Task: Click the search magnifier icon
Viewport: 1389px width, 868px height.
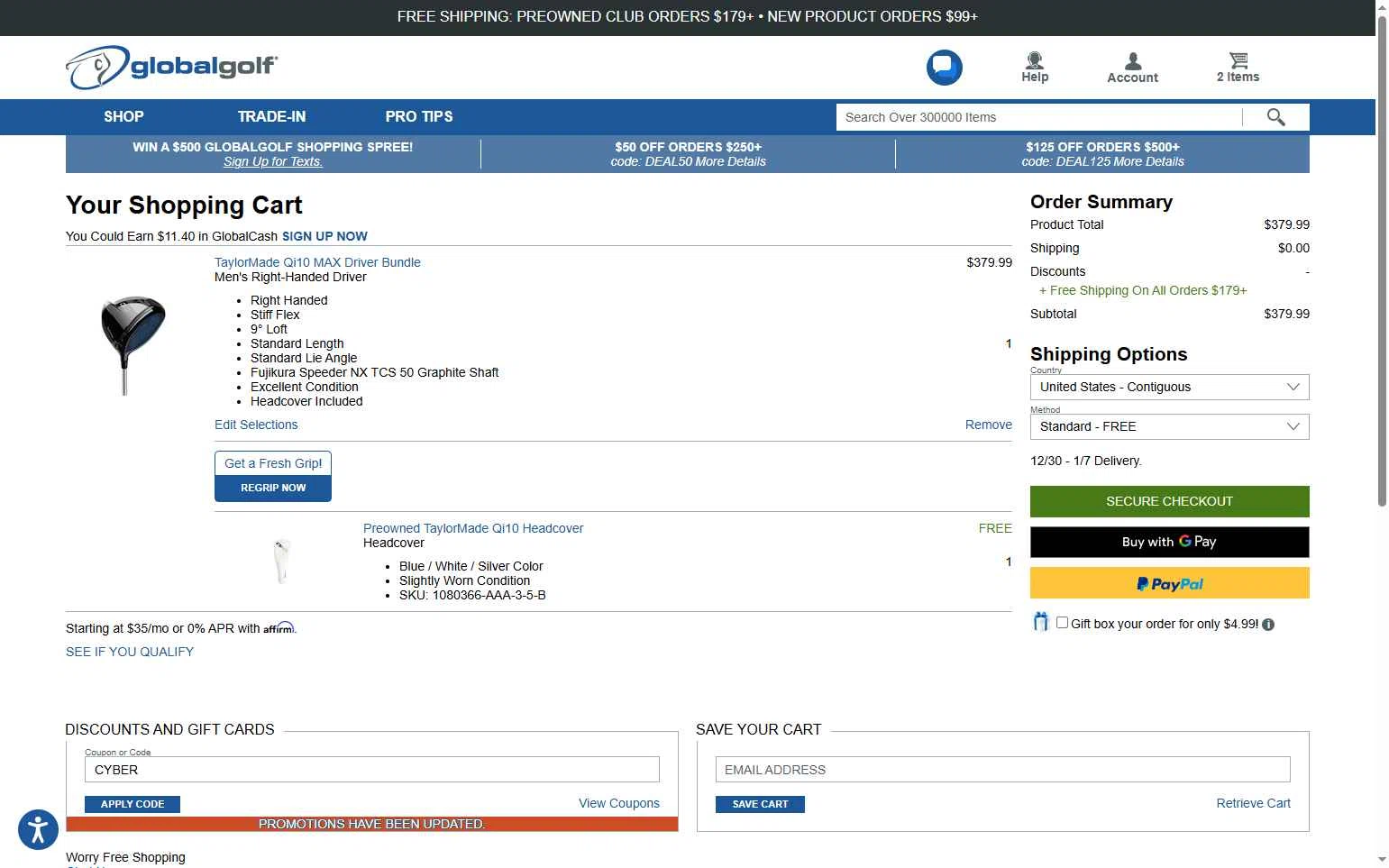Action: coord(1275,117)
